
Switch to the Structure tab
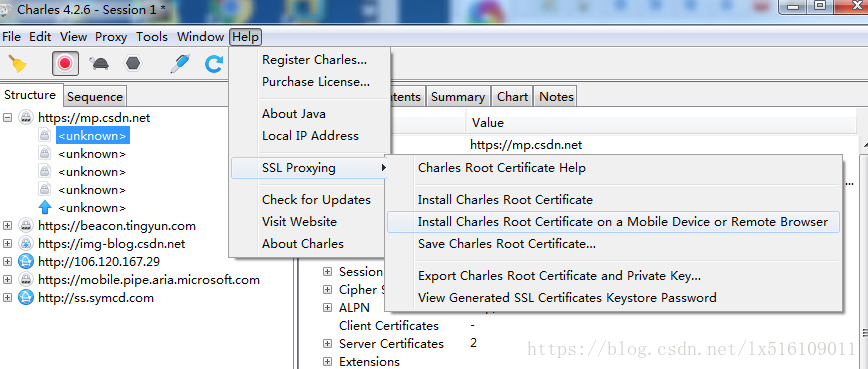tap(31, 95)
